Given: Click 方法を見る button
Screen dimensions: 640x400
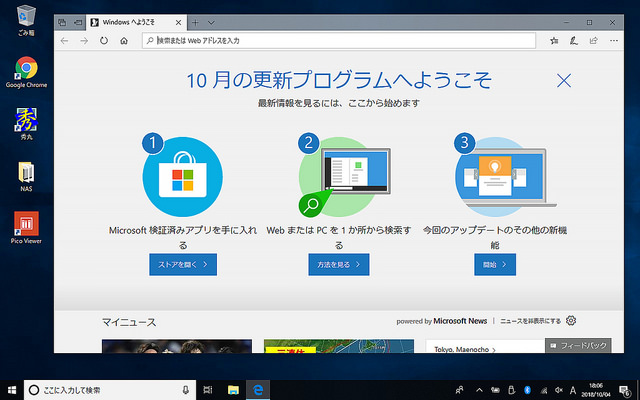Looking at the screenshot, I should click(339, 264).
